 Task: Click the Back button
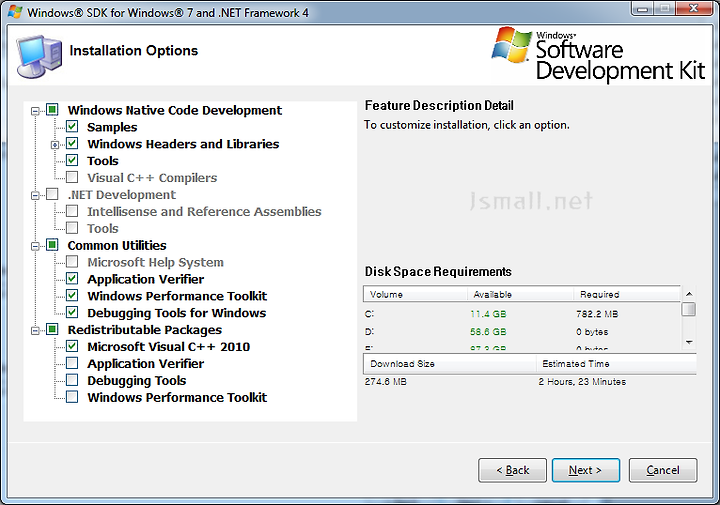(512, 470)
